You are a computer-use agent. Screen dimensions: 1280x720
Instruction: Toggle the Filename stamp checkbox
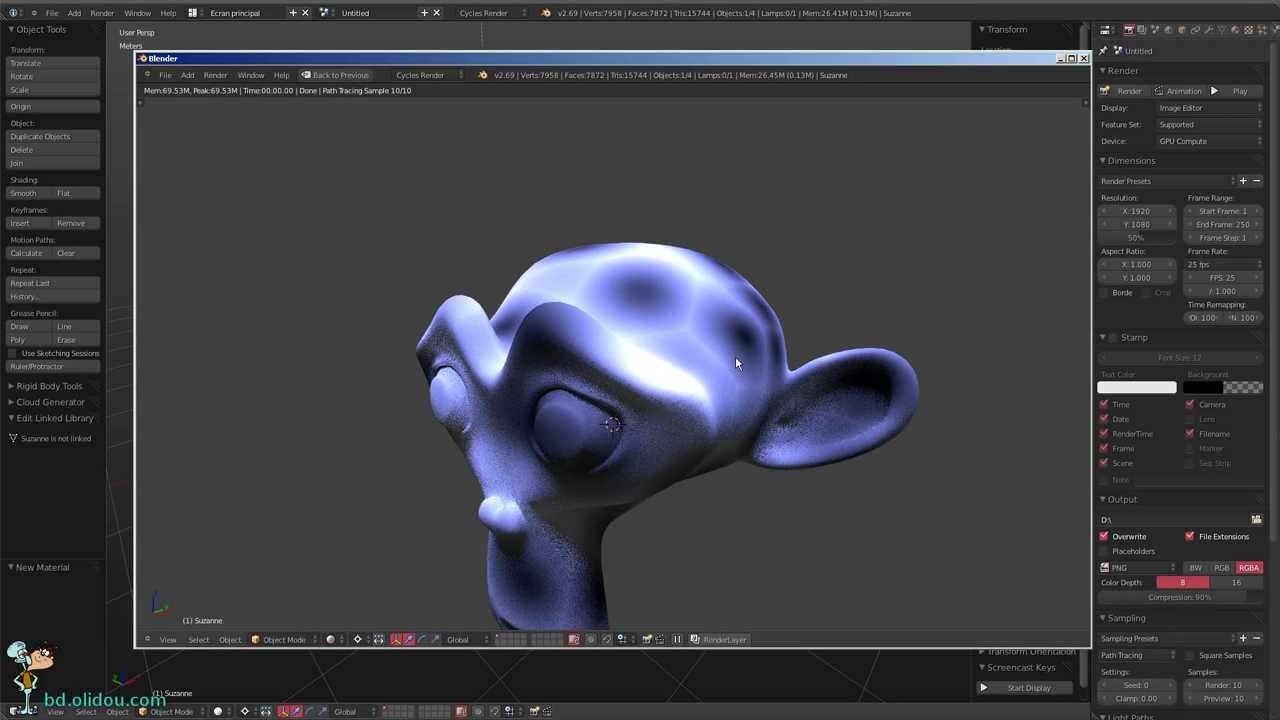click(1190, 434)
